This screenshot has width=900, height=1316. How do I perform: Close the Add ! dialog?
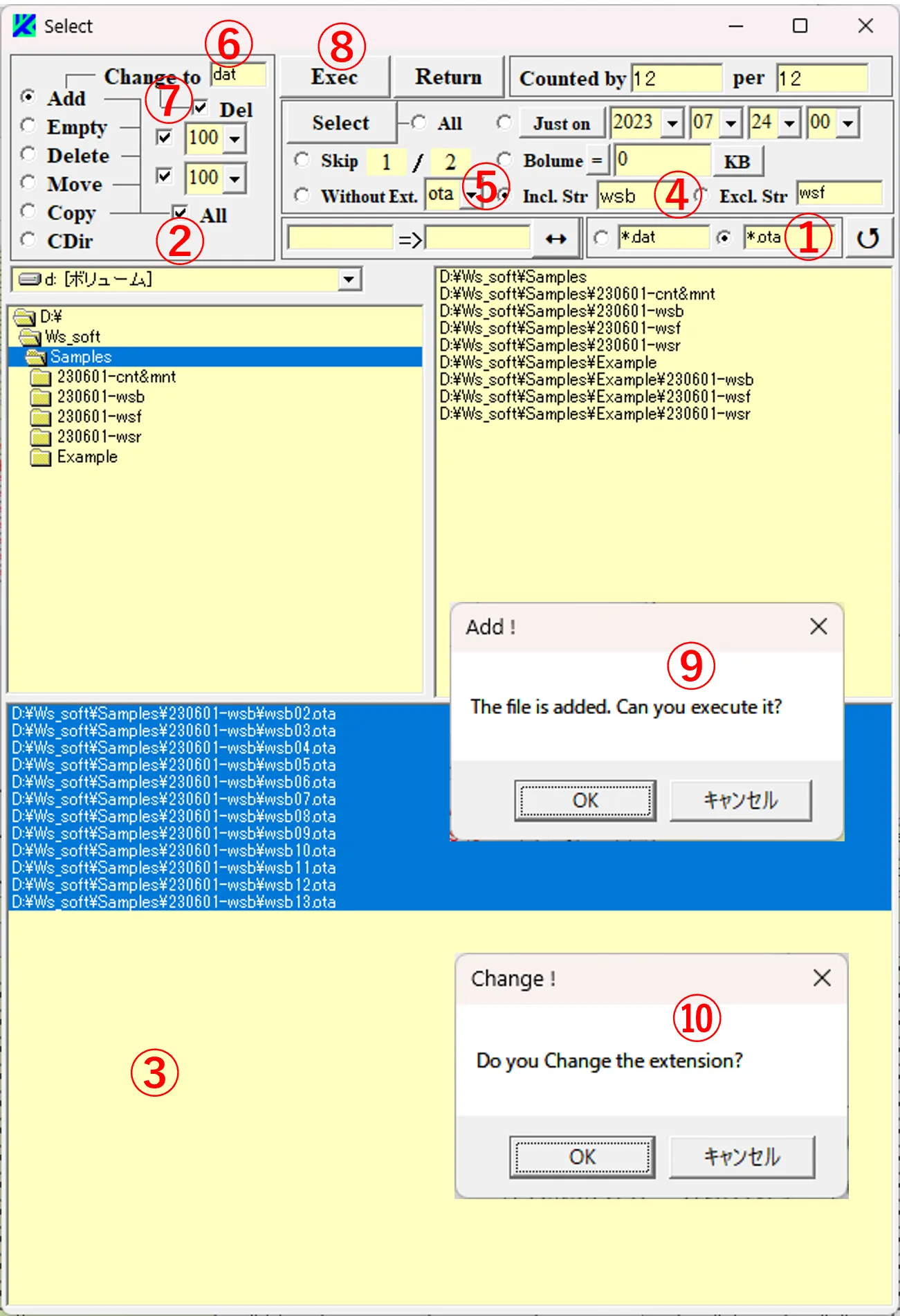pos(818,627)
